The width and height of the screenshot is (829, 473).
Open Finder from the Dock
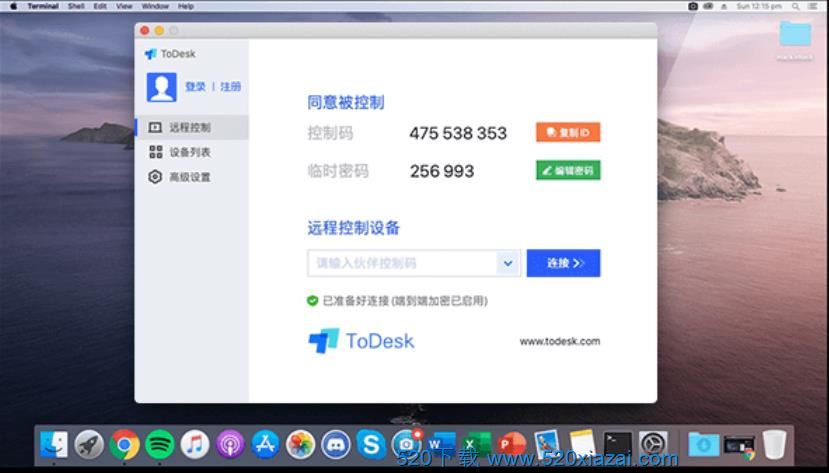tap(54, 444)
